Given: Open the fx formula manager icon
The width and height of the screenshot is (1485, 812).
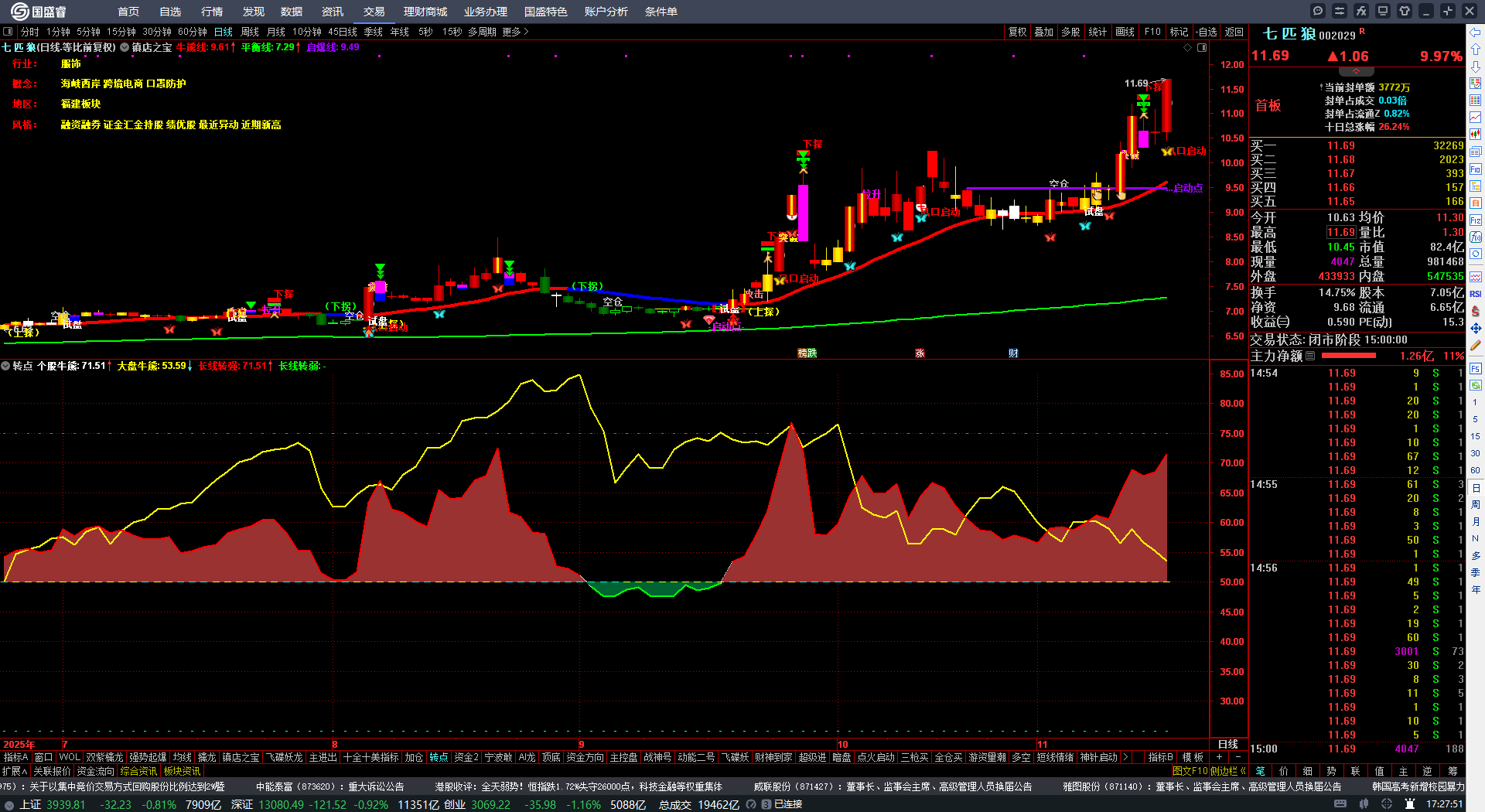Looking at the screenshot, I should click(1361, 11).
